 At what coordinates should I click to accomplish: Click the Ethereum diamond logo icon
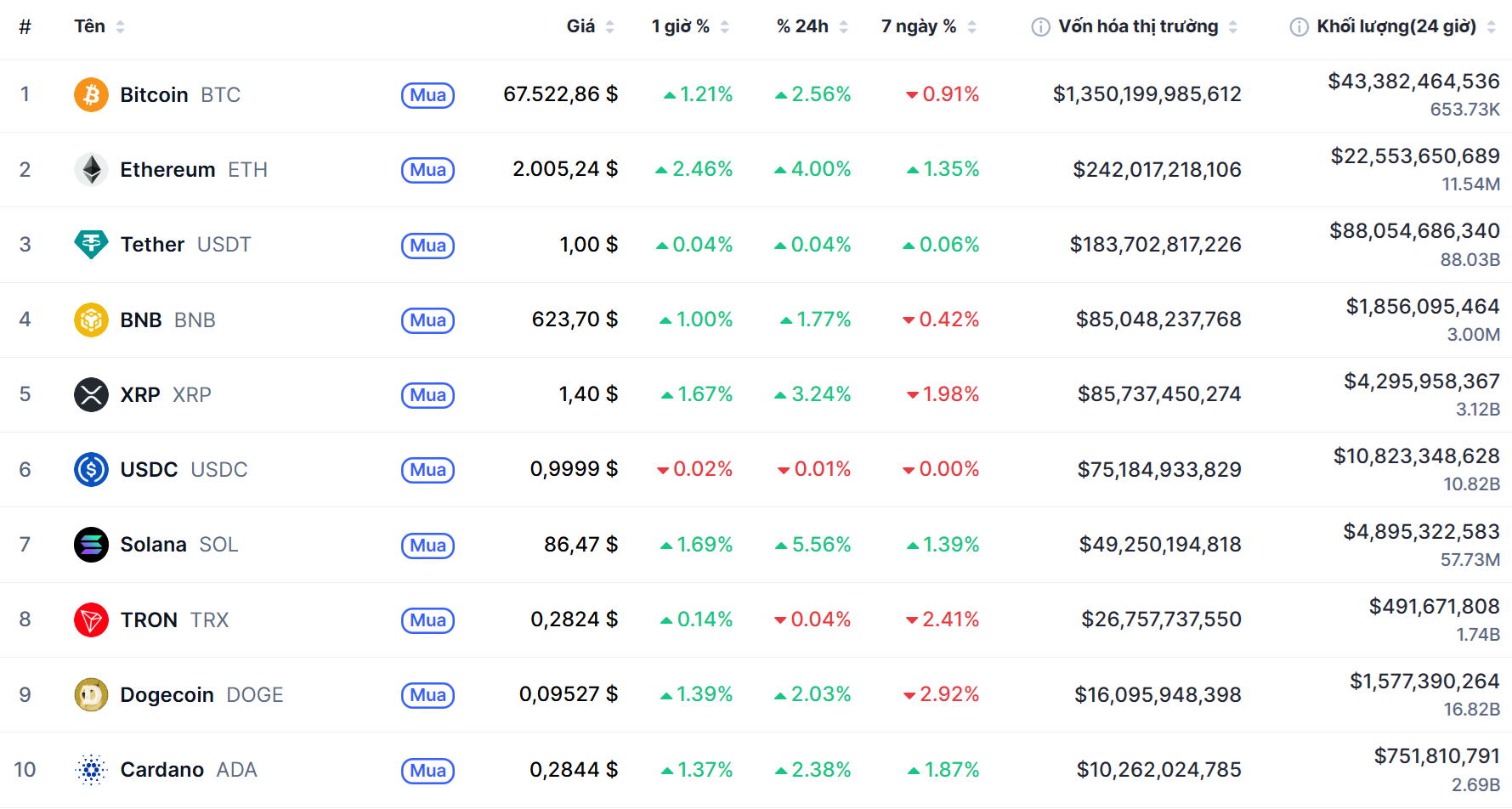pyautogui.click(x=91, y=170)
